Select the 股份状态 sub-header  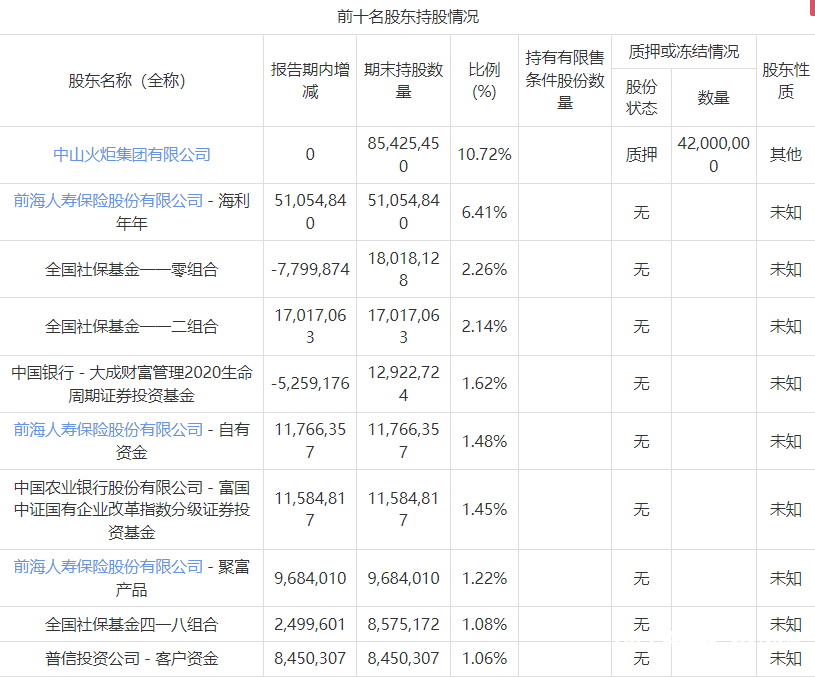(x=641, y=97)
